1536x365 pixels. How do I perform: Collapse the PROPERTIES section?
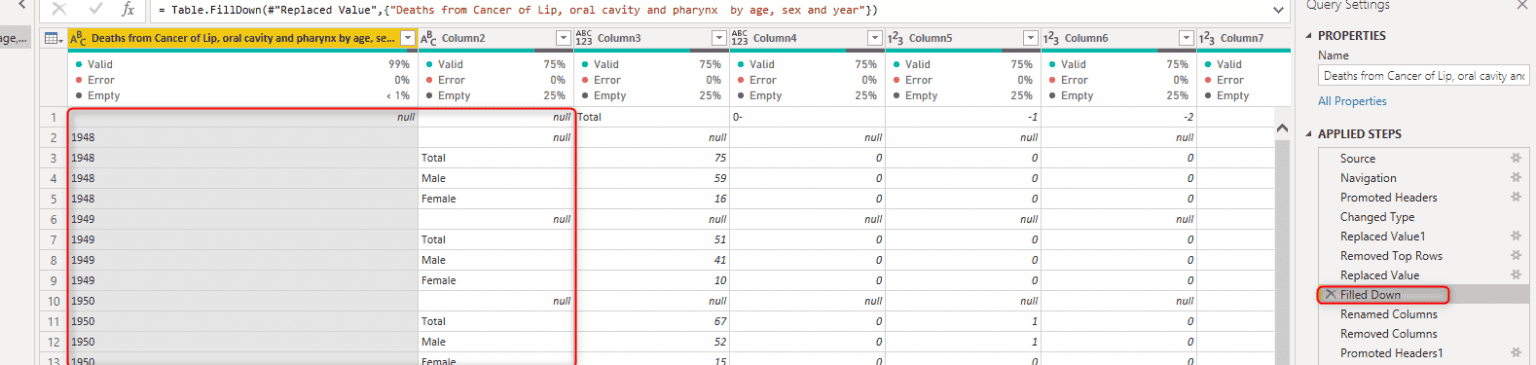click(1310, 36)
